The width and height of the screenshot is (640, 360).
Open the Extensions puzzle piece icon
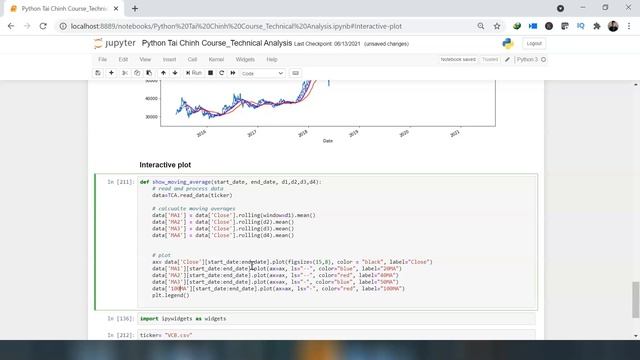pyautogui.click(x=597, y=26)
